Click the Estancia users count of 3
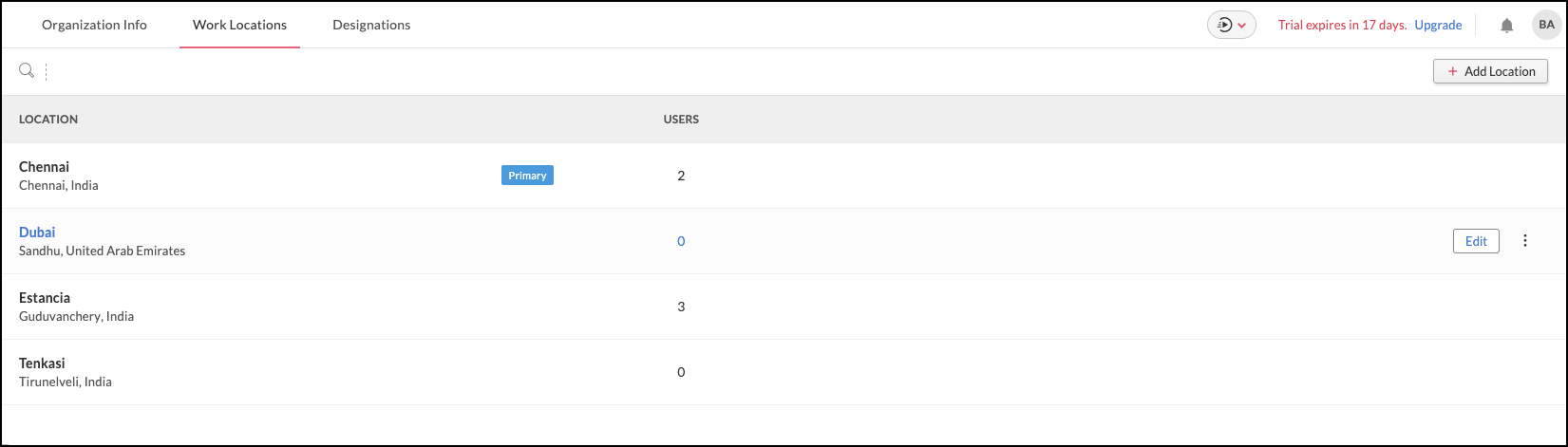This screenshot has height=447, width=1568. click(681, 307)
